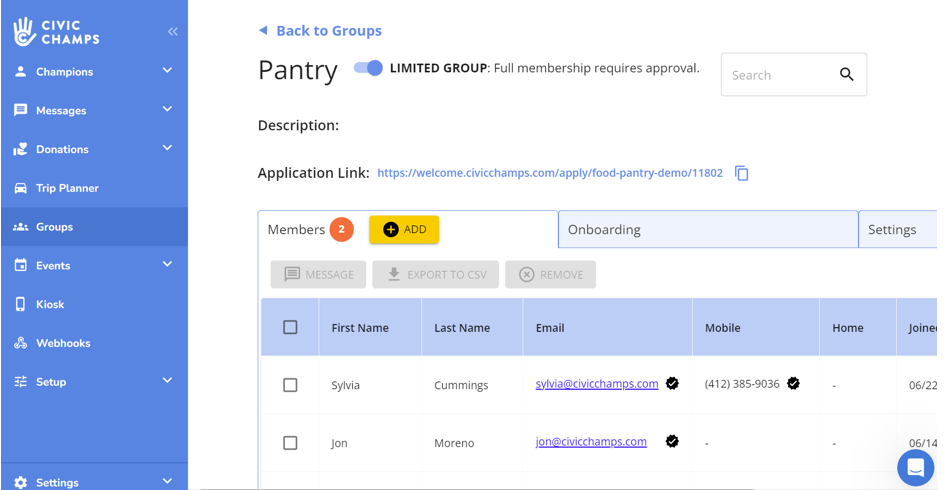Toggle the Limited Group switch
Screen dimensions: 948x490
(x=368, y=68)
